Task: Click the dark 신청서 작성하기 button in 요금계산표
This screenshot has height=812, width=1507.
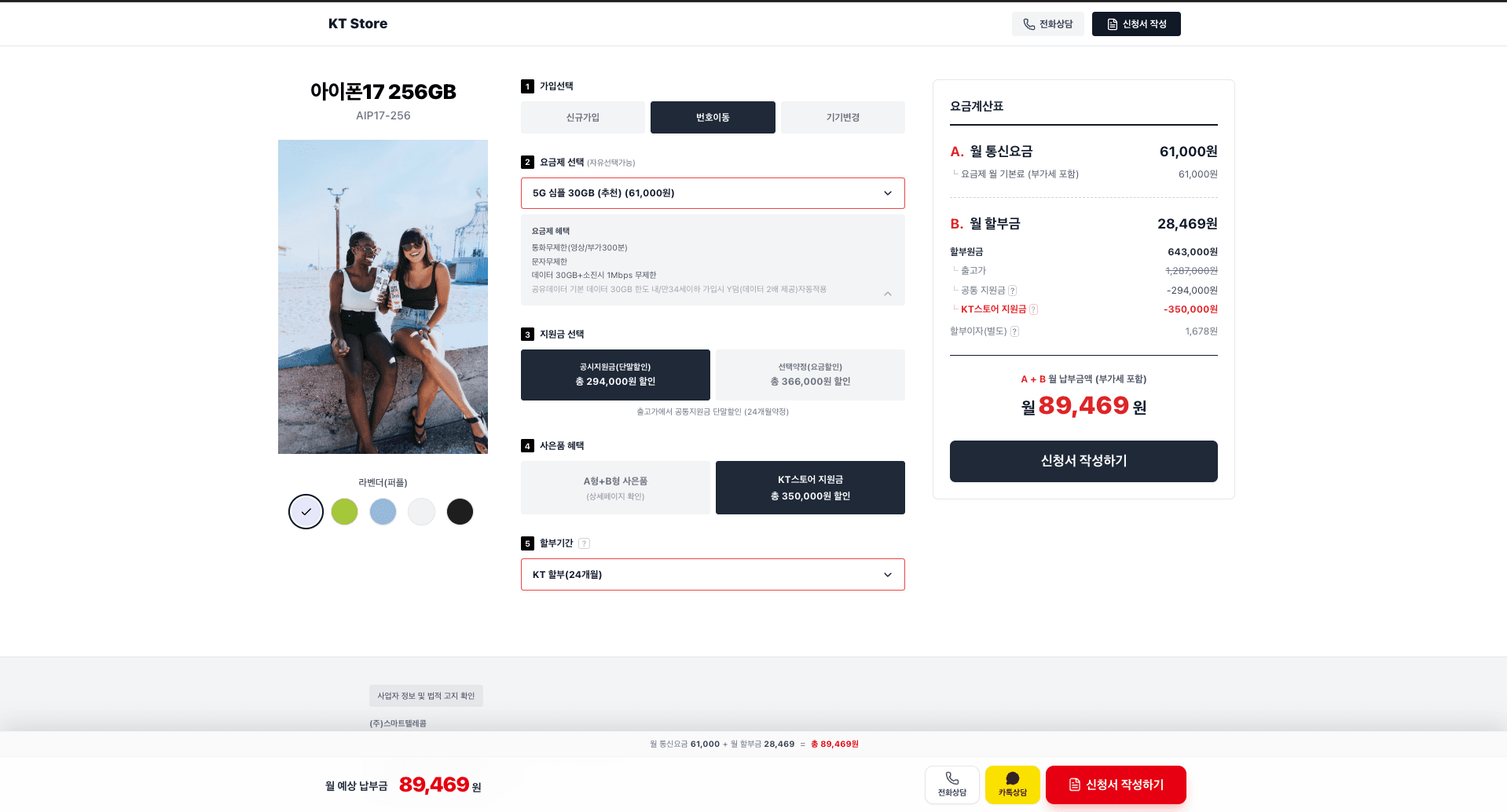Action: [x=1083, y=461]
